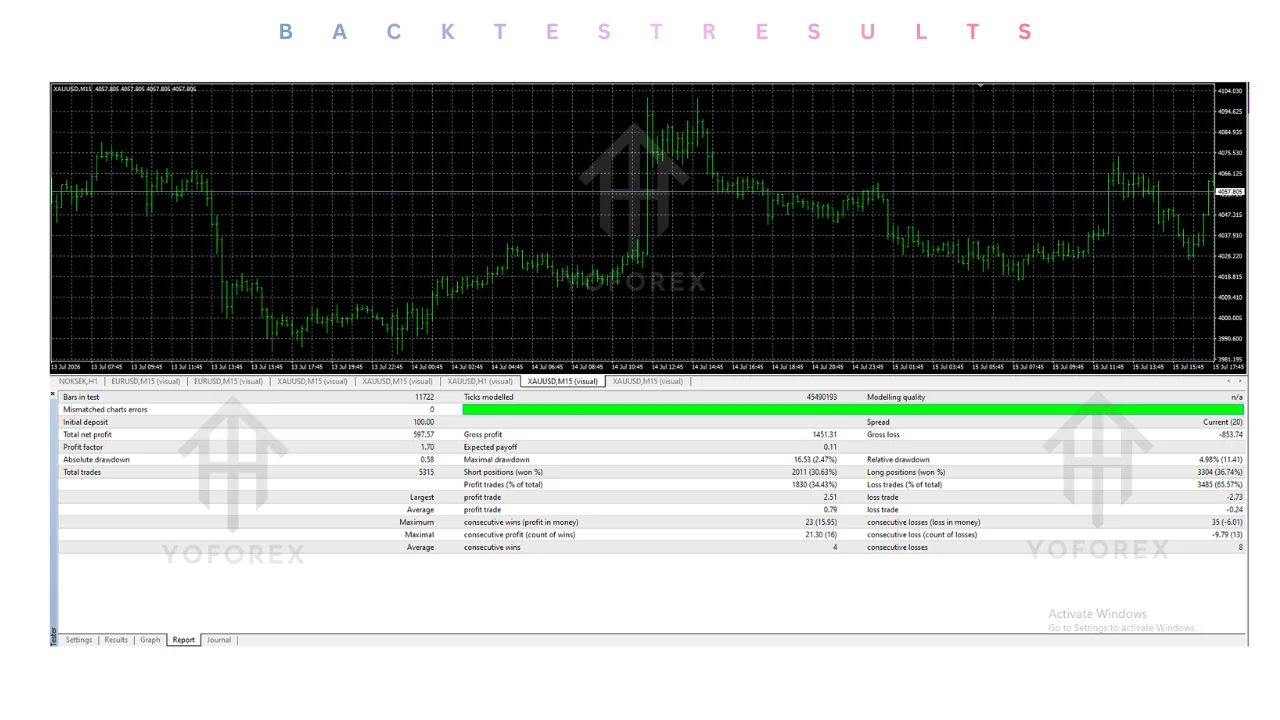Select maximal consecutive profit value 21.30 (16)
The height and width of the screenshot is (720, 1280).
(x=819, y=535)
